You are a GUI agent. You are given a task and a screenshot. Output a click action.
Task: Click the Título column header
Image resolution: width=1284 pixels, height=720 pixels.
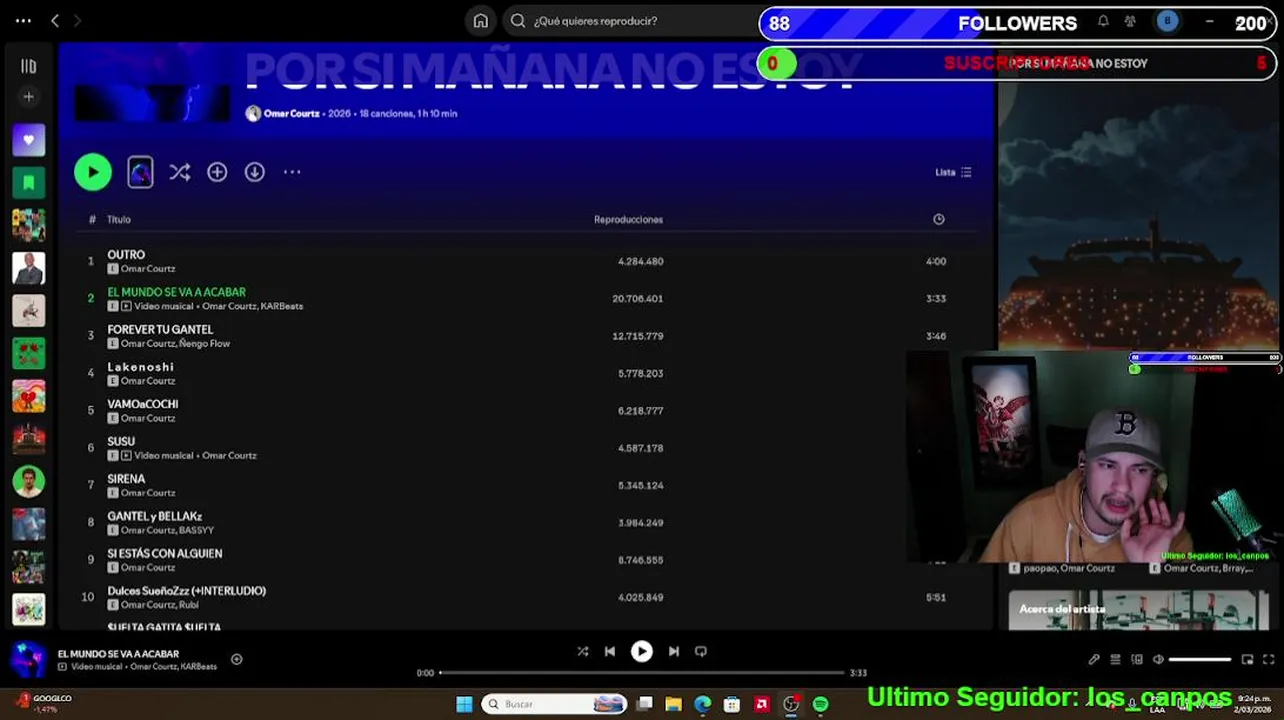119,219
